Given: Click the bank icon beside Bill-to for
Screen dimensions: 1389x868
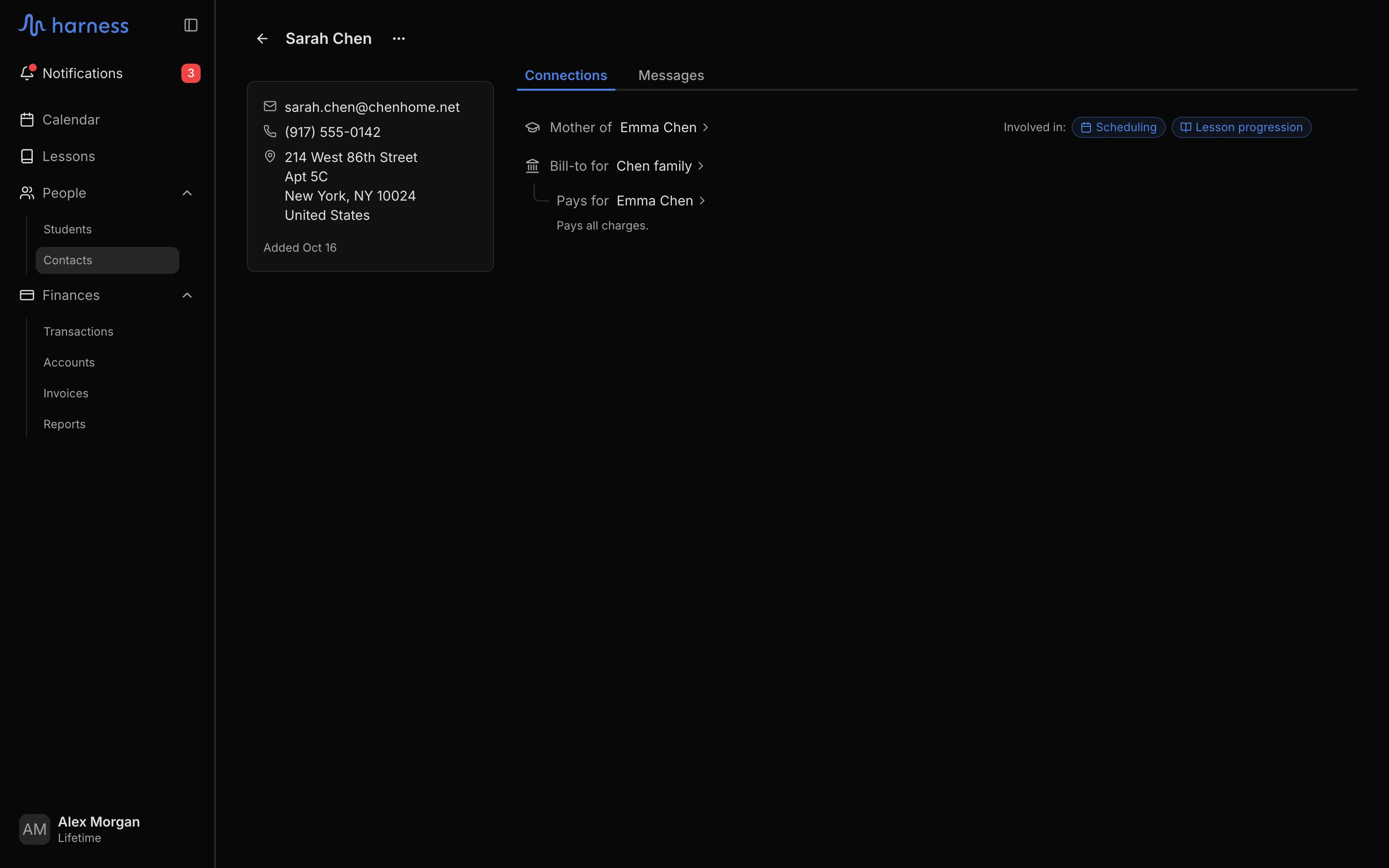Looking at the screenshot, I should [532, 166].
